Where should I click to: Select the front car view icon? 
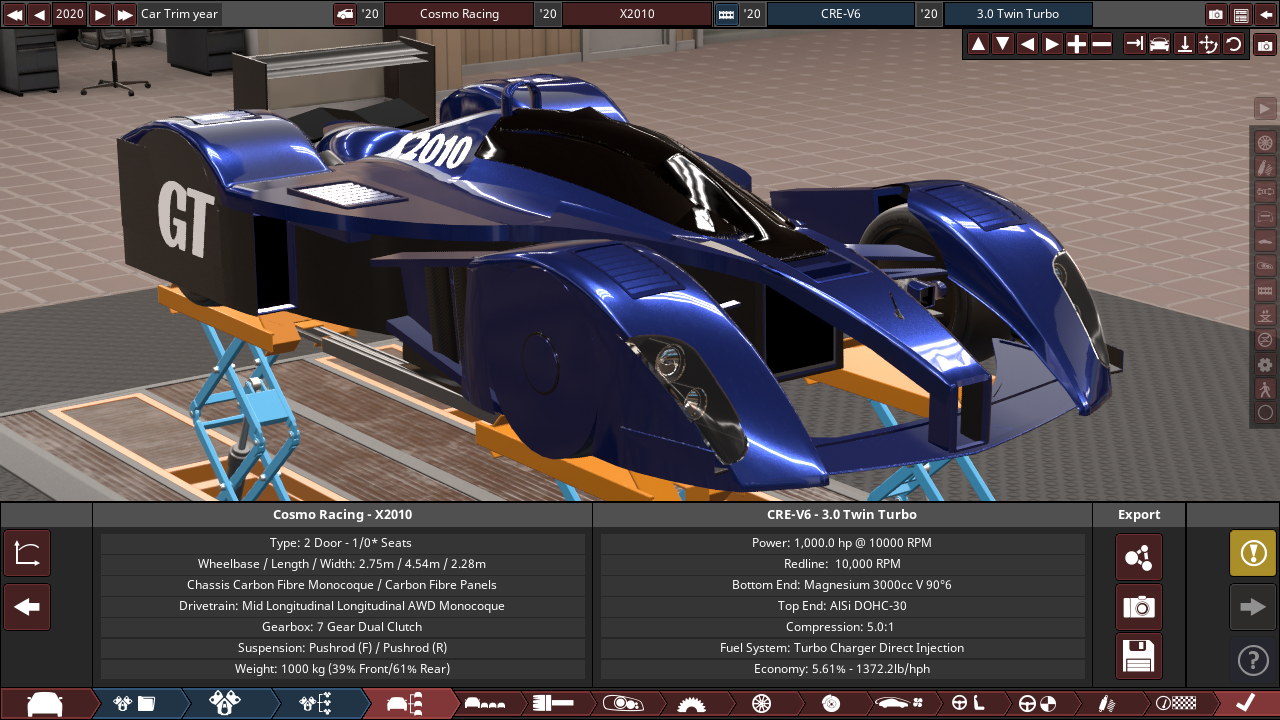pos(1160,44)
